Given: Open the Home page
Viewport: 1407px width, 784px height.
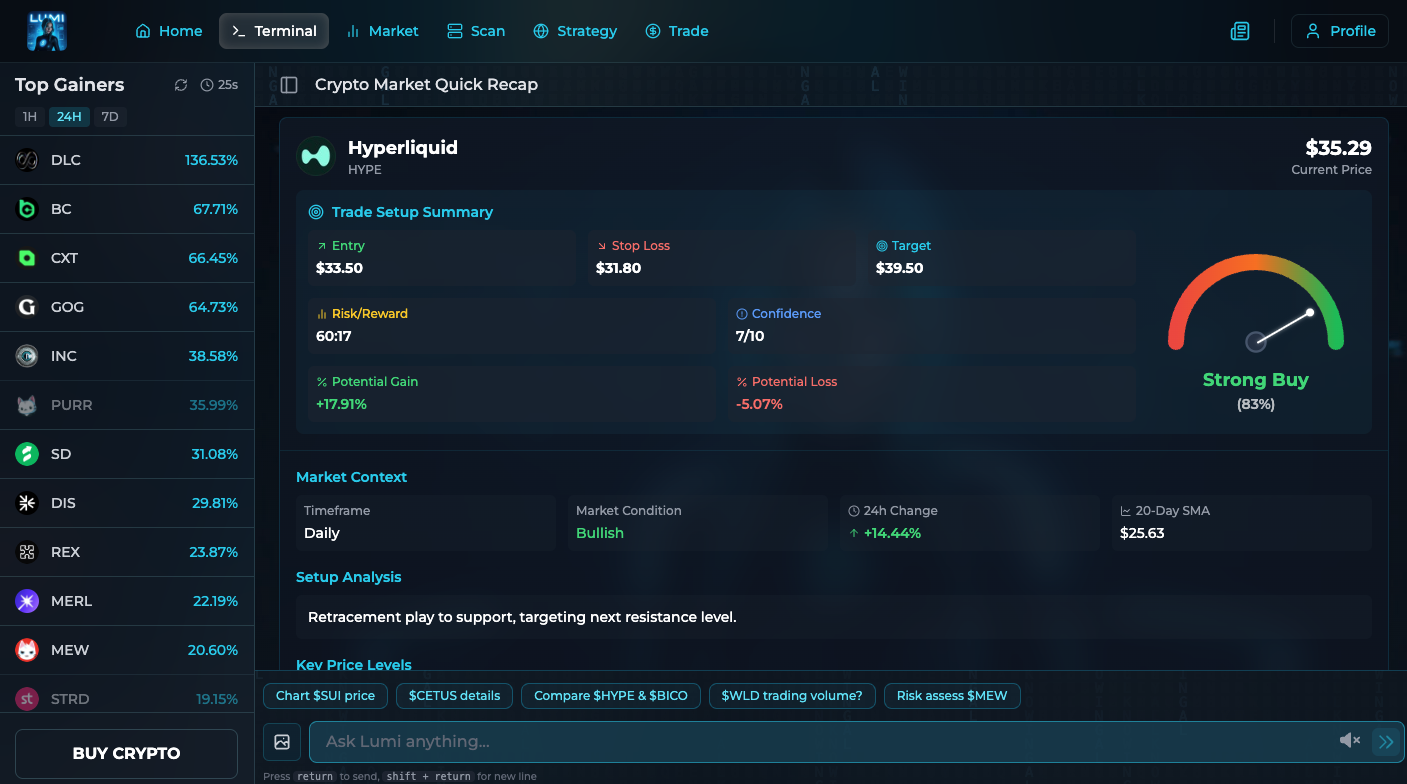Looking at the screenshot, I should click(169, 31).
